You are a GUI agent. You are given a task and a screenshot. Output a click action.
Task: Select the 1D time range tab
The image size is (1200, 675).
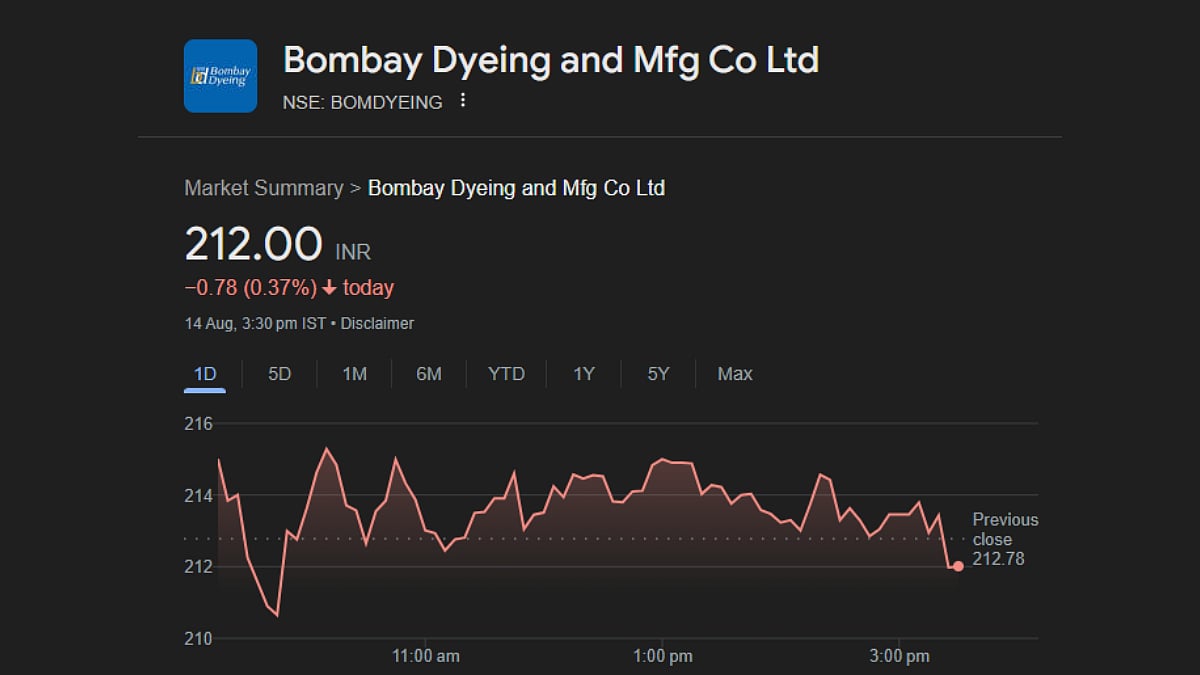pos(205,374)
